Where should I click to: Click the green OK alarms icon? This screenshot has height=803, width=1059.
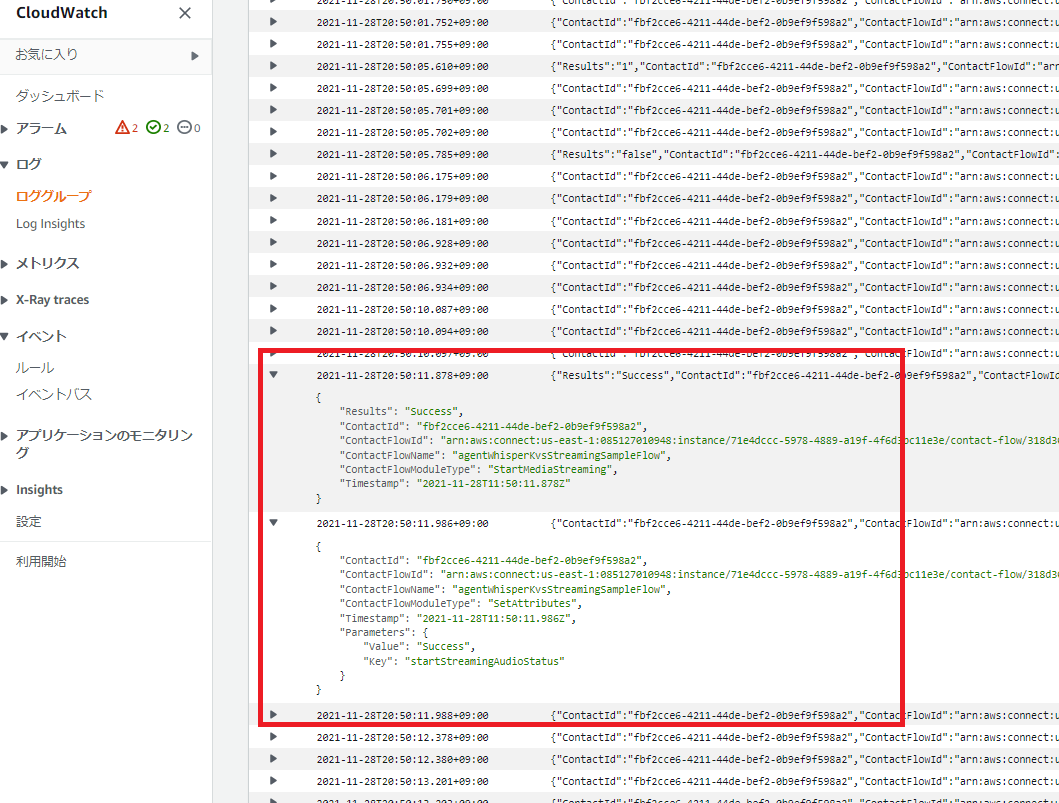pyautogui.click(x=153, y=128)
